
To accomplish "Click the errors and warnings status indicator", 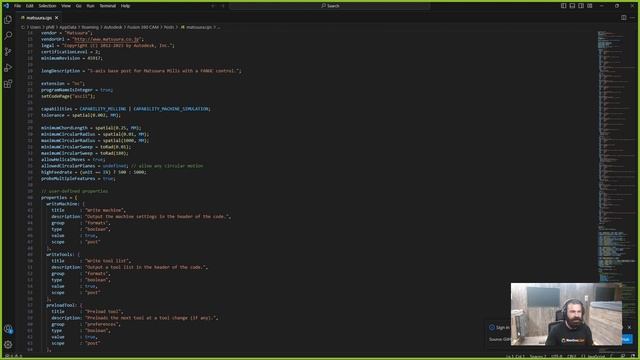I will tap(13, 357).
